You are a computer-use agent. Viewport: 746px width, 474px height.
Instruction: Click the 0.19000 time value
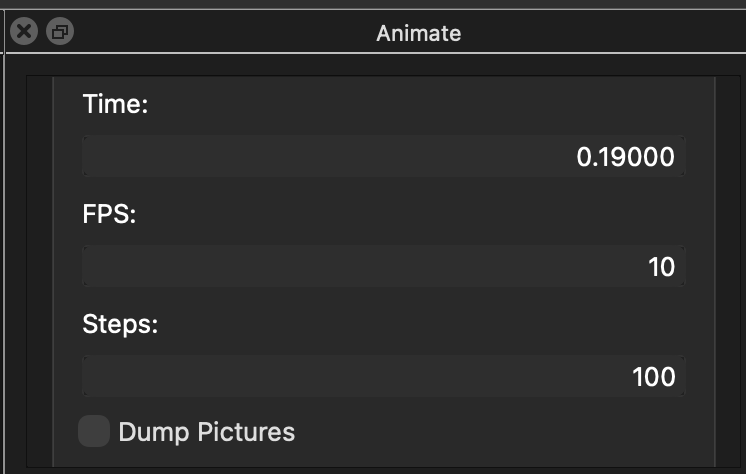(626, 157)
